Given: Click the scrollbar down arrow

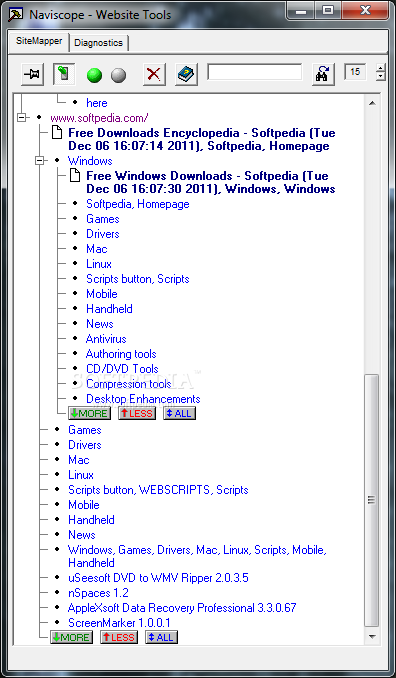Looking at the screenshot, I should (x=371, y=636).
